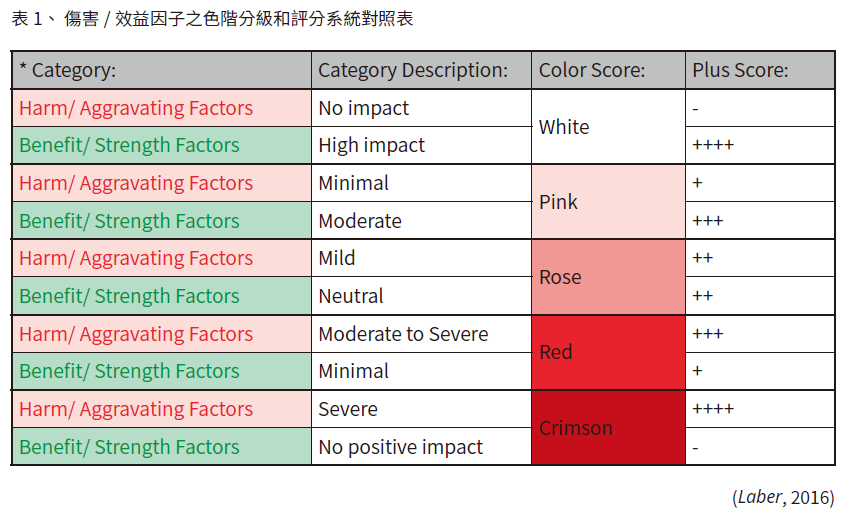Select the Red color score cell

(608, 352)
